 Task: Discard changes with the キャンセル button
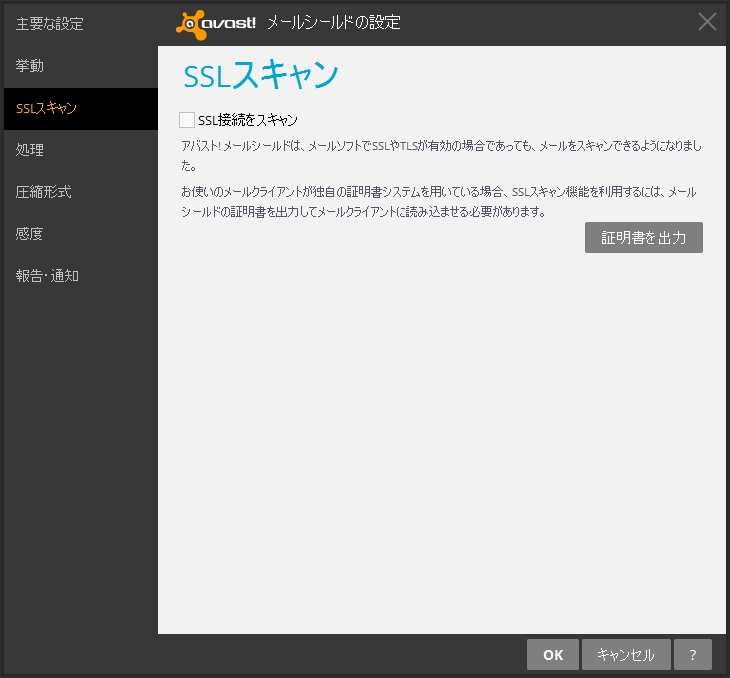(625, 655)
